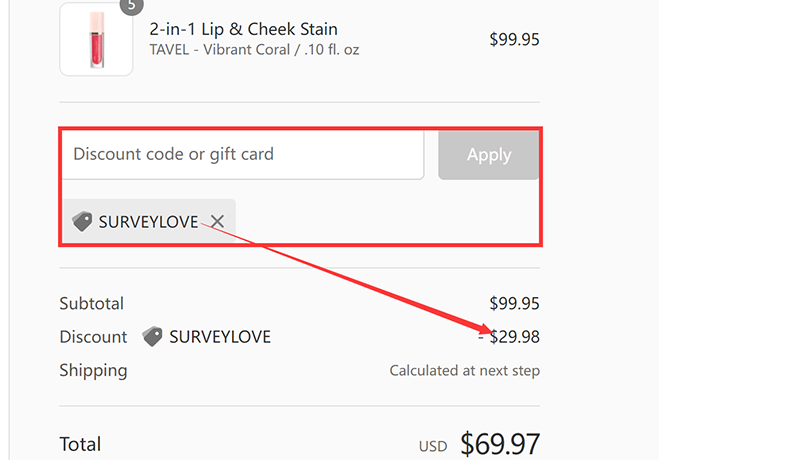Click the tag icon in the SURVEYLOVE chip
Screen dimensions: 800x460
(82, 222)
